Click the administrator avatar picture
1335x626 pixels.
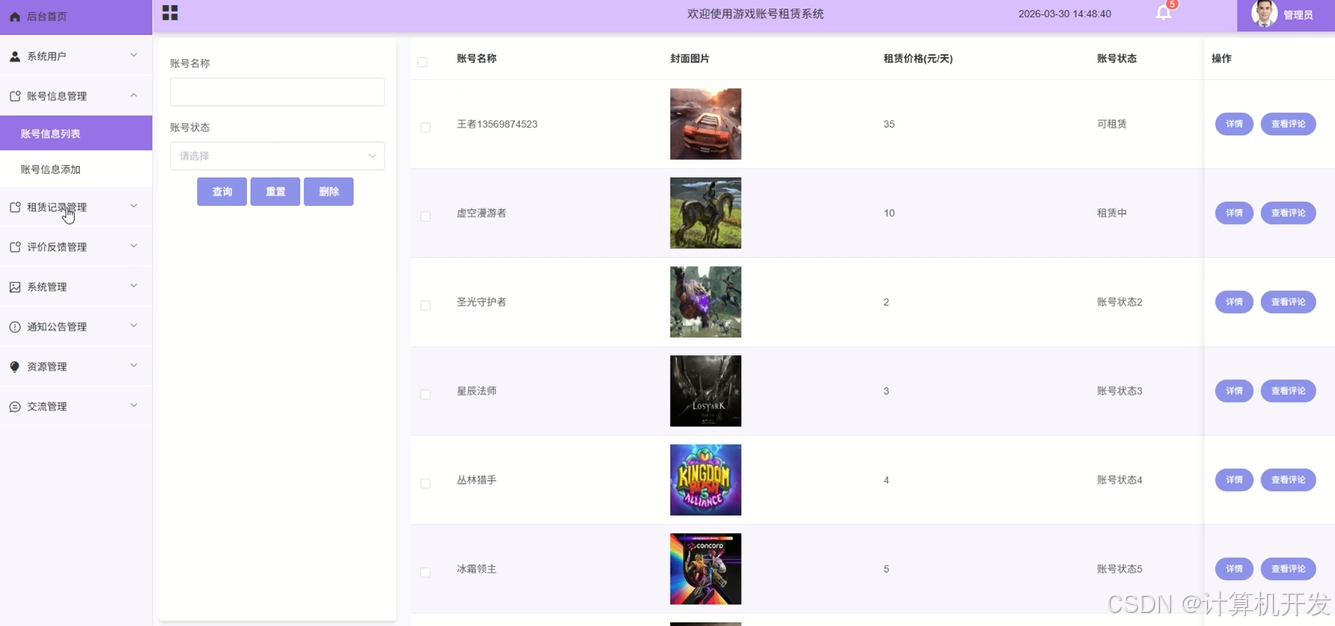[x=1265, y=14]
